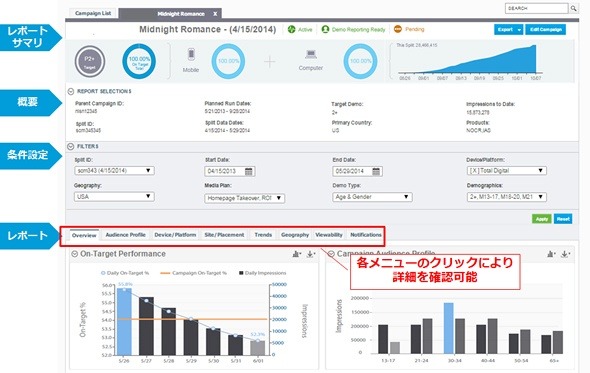Switch to the Campaign List tab
Screen dimensions: 590x373
click(93, 13)
